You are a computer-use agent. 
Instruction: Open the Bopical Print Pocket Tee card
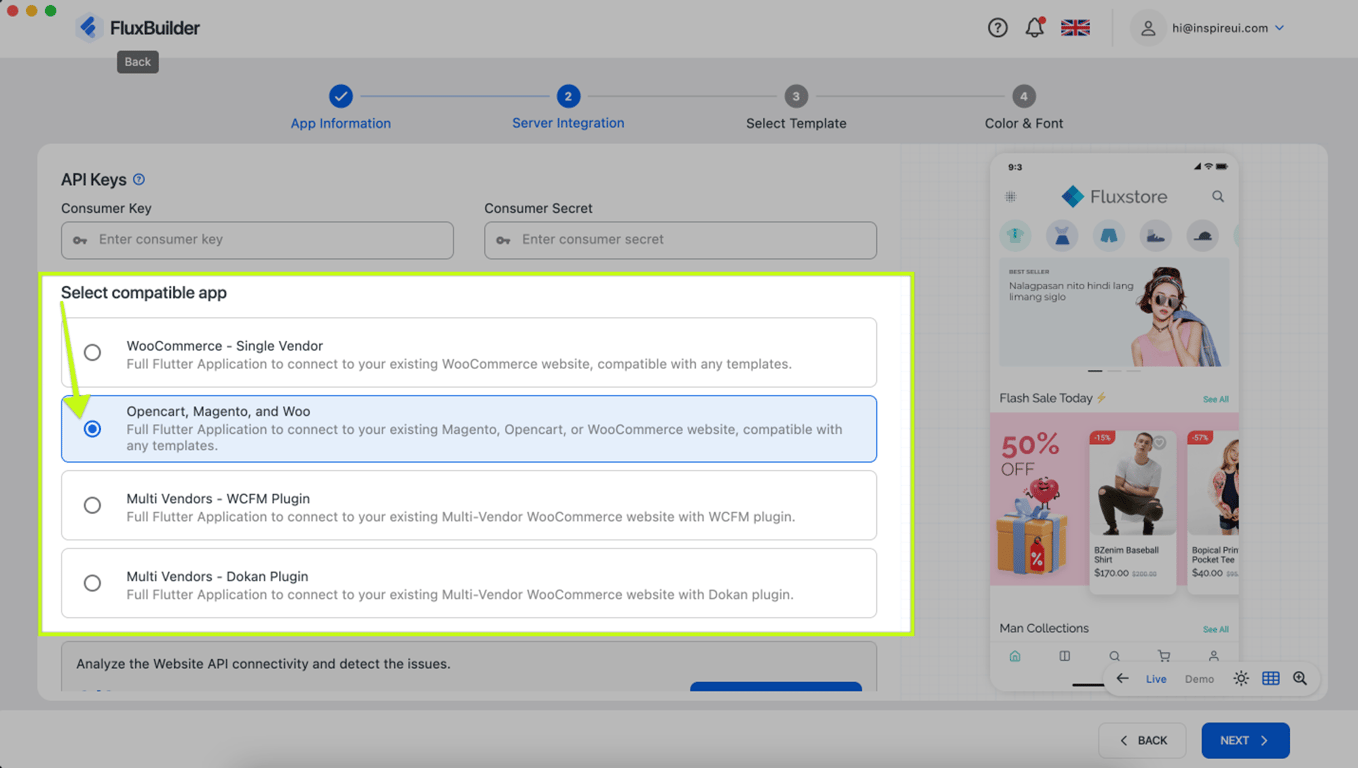pos(1213,510)
